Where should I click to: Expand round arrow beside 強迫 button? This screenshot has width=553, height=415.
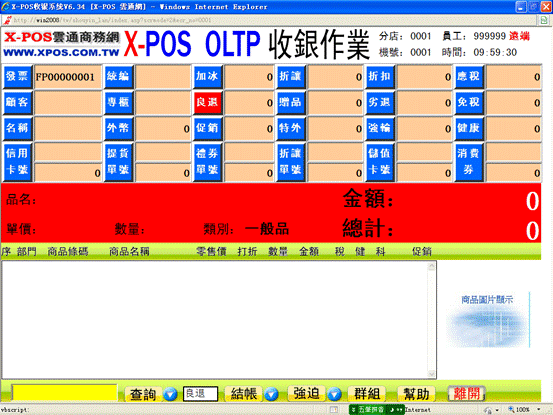(x=335, y=394)
